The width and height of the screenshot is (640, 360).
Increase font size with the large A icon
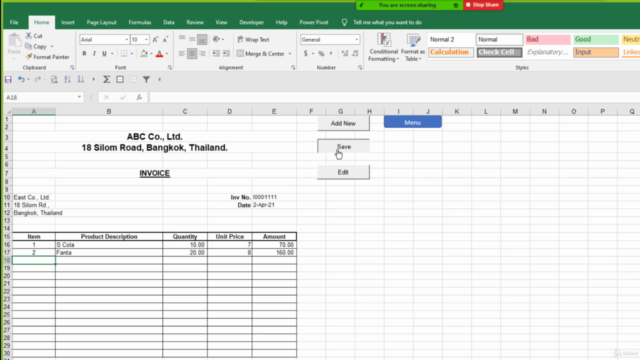[x=155, y=40]
